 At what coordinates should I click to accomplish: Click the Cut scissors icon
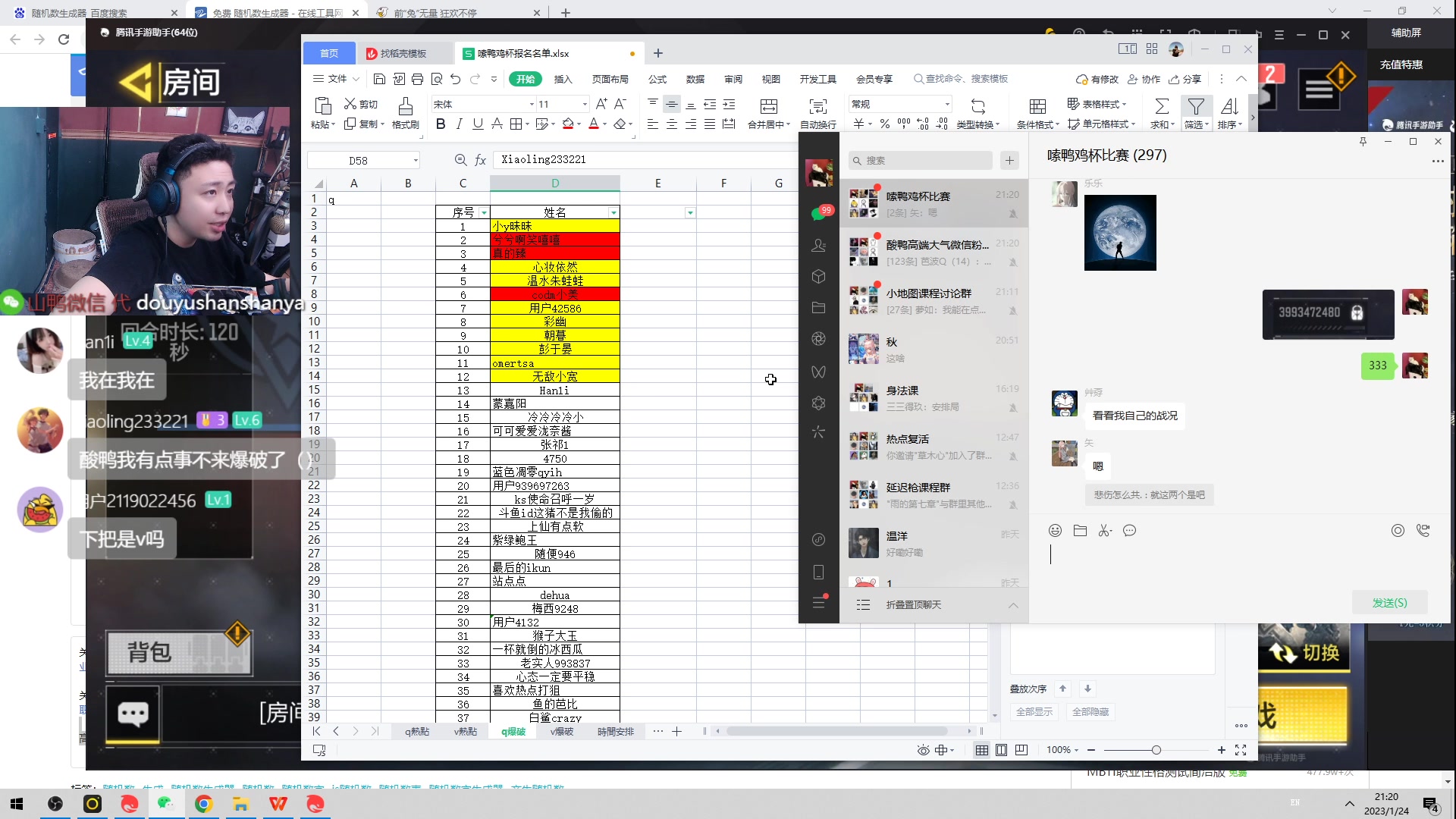click(350, 104)
